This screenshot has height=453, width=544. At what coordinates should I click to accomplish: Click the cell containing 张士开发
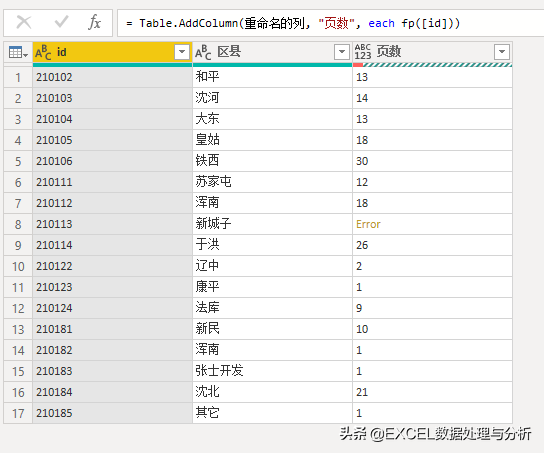click(272, 371)
